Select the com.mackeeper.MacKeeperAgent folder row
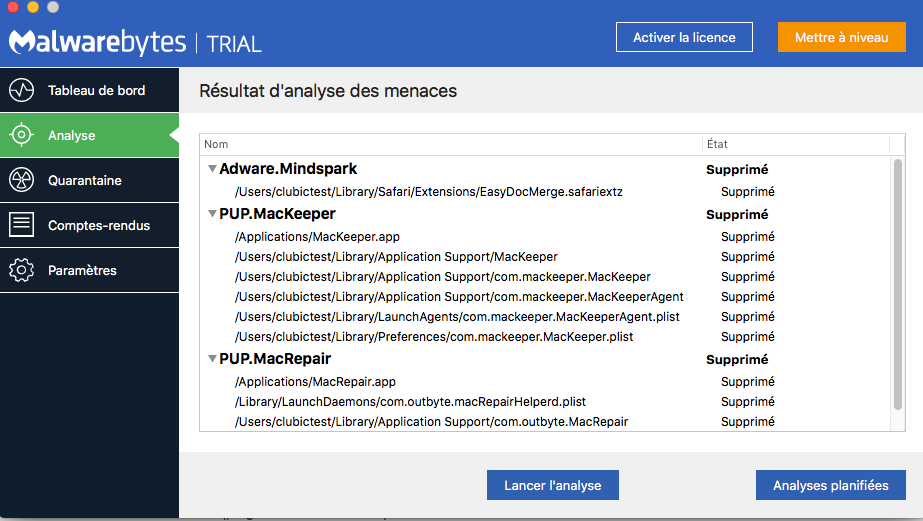The image size is (923, 521). 545,297
